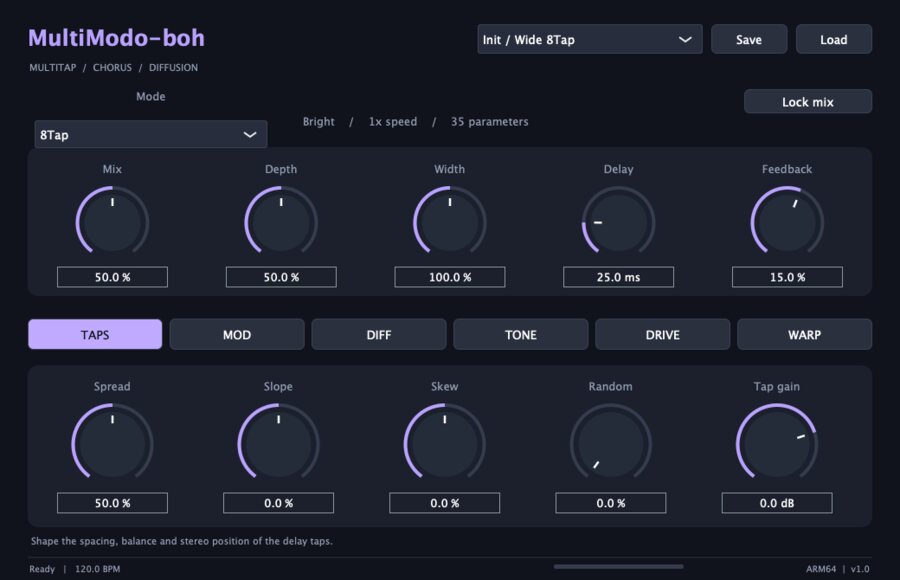900x580 pixels.
Task: Click the Delay value field showing 25.0 ms
Action: point(619,277)
